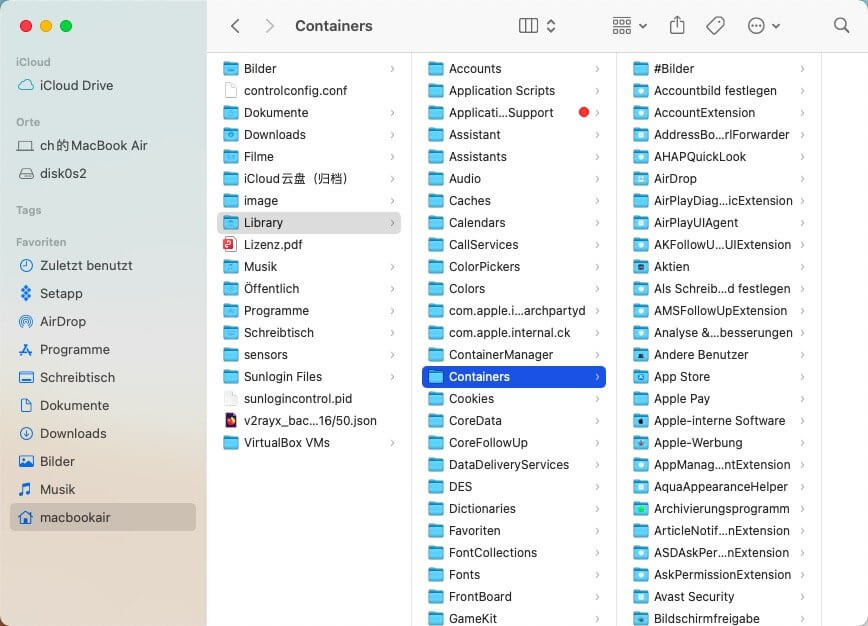Click the Downloads sidebar icon
The width and height of the screenshot is (868, 626).
tap(26, 433)
